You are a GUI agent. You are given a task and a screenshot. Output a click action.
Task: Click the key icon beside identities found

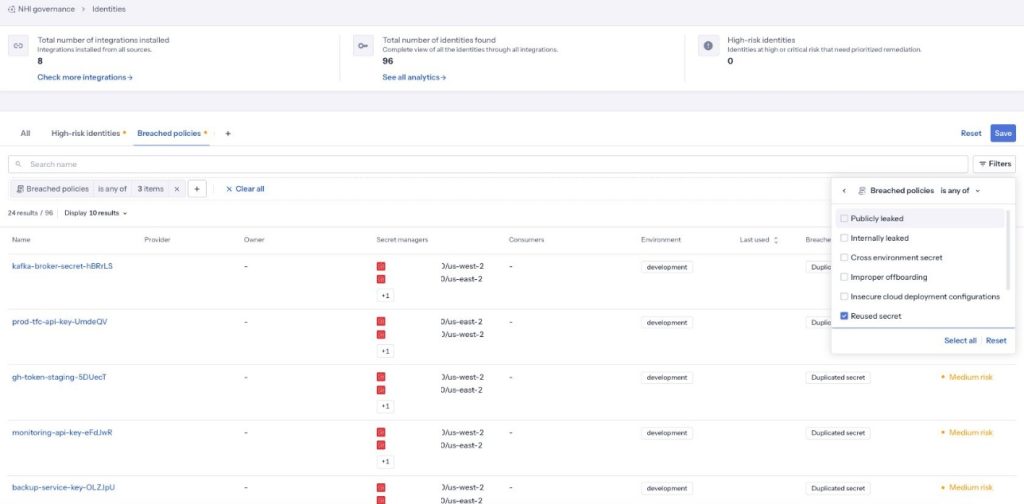point(363,46)
